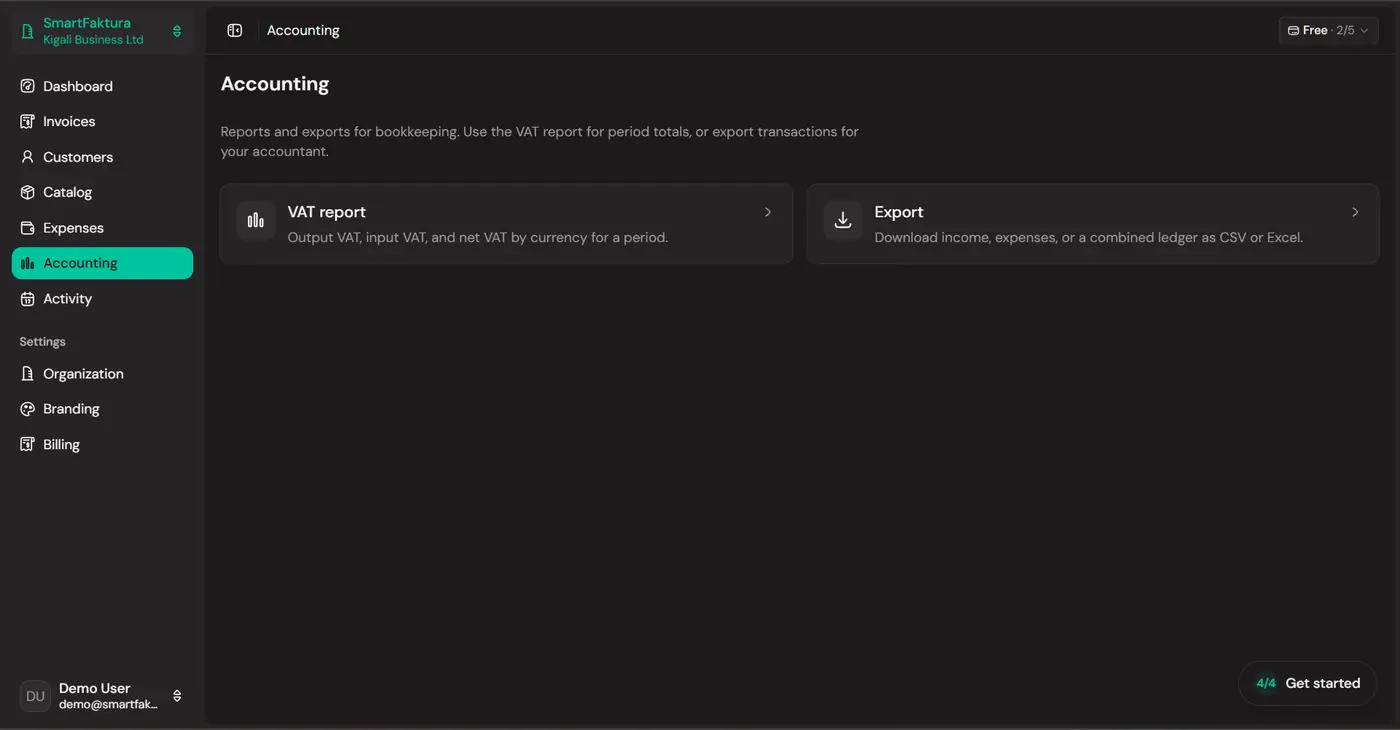Screen dimensions: 1400x730
Task: Click the Branding palette icon
Action: point(28,409)
